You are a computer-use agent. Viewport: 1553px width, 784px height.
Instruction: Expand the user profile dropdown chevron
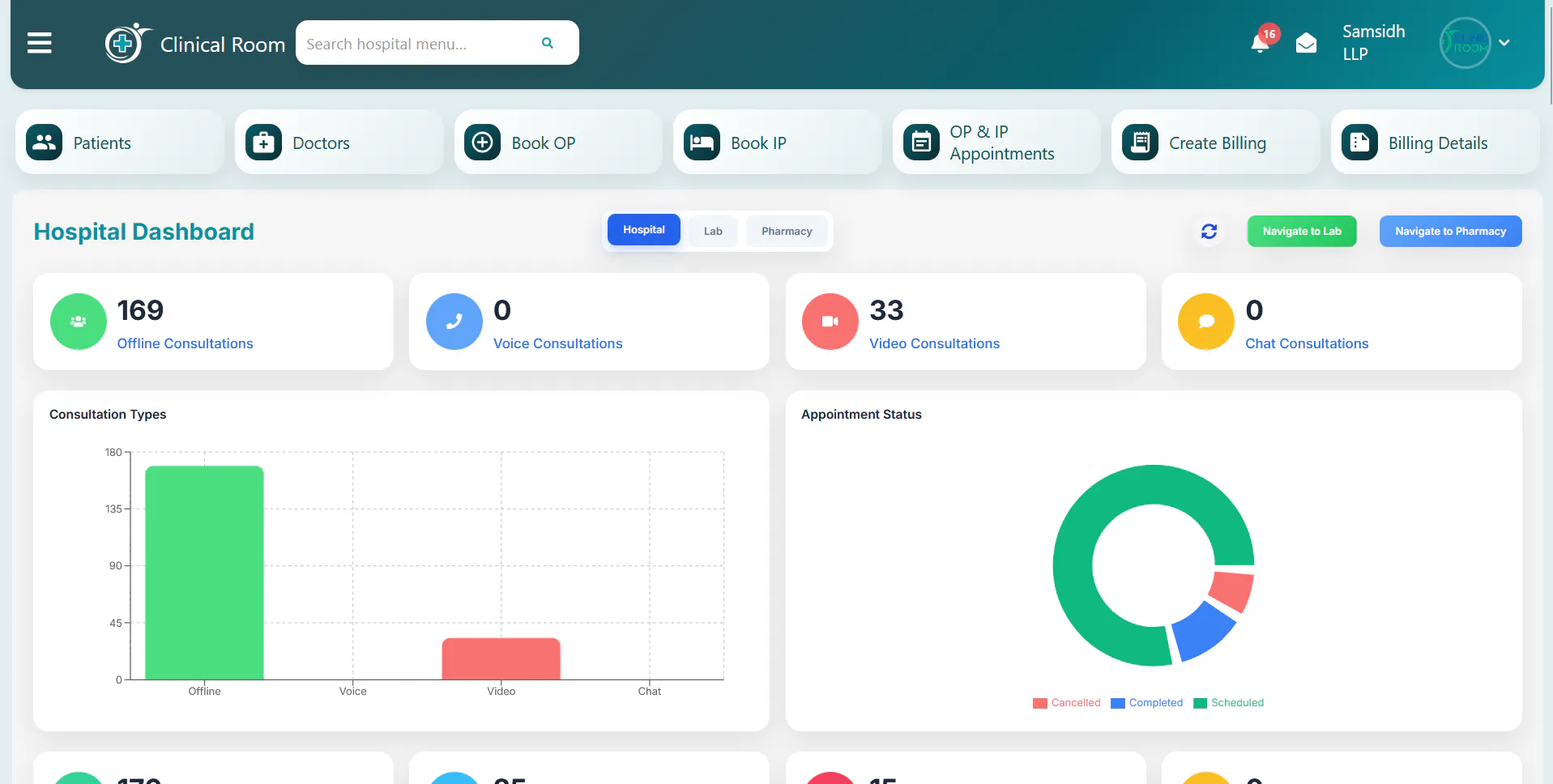click(x=1504, y=43)
